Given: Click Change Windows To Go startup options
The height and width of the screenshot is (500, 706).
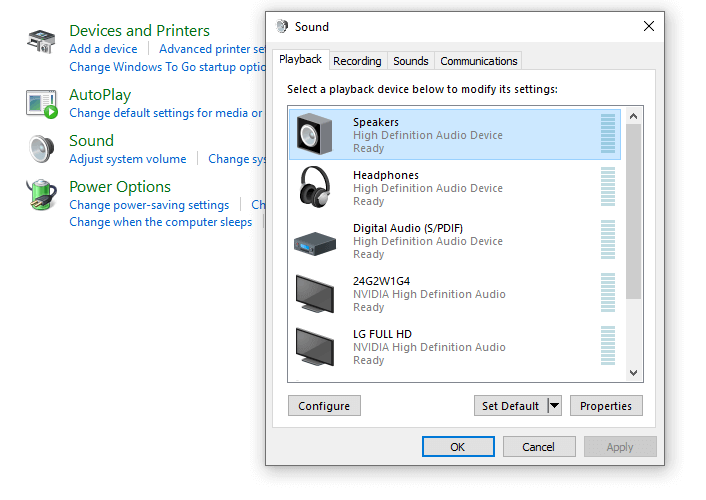Looking at the screenshot, I should pyautogui.click(x=167, y=67).
